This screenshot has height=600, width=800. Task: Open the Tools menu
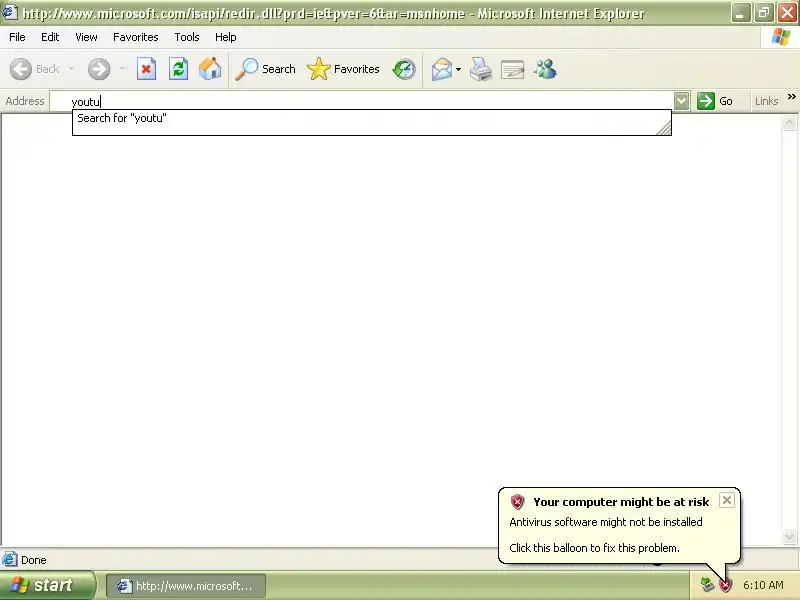[187, 37]
